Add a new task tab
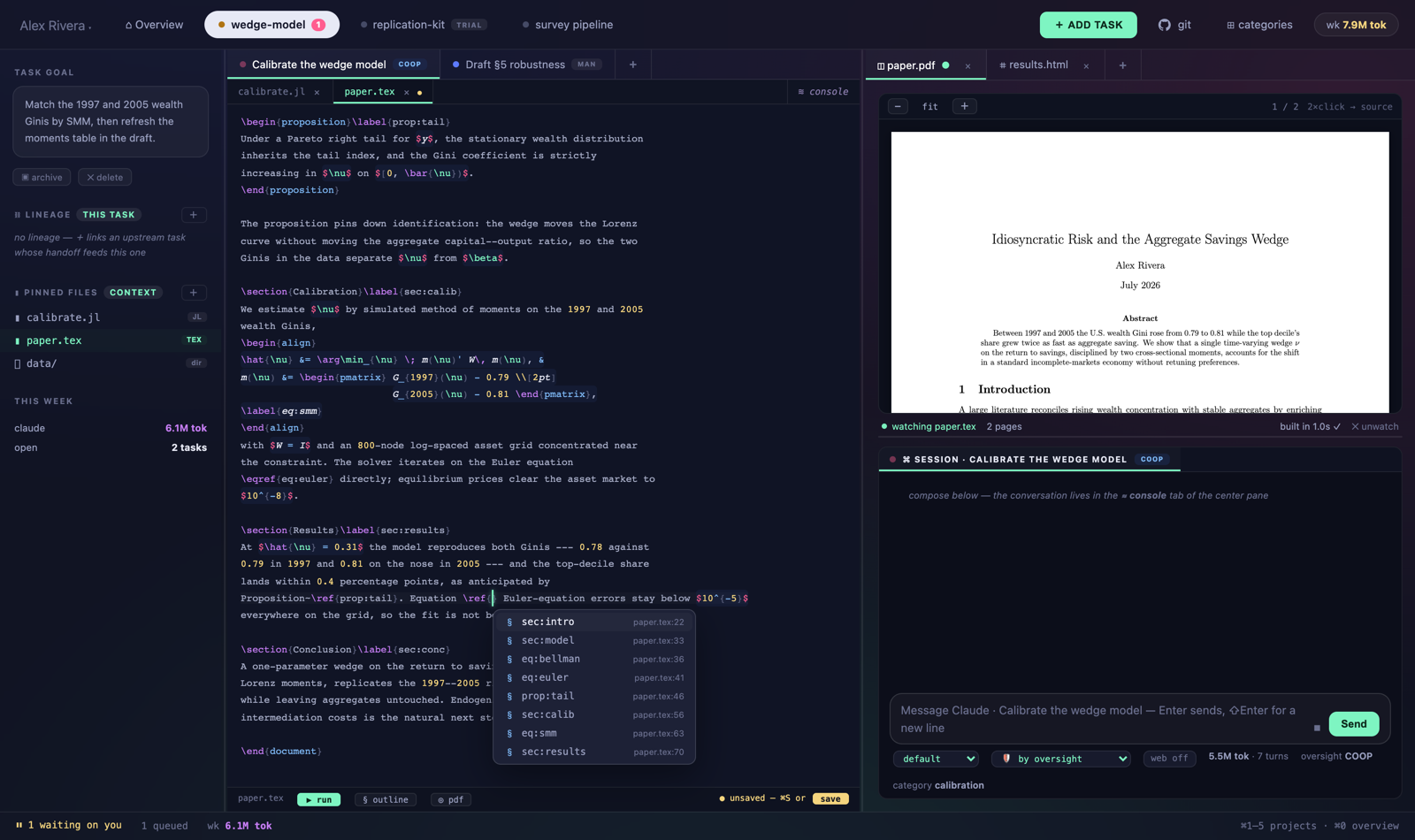This screenshot has height=840, width=1415. (632, 65)
